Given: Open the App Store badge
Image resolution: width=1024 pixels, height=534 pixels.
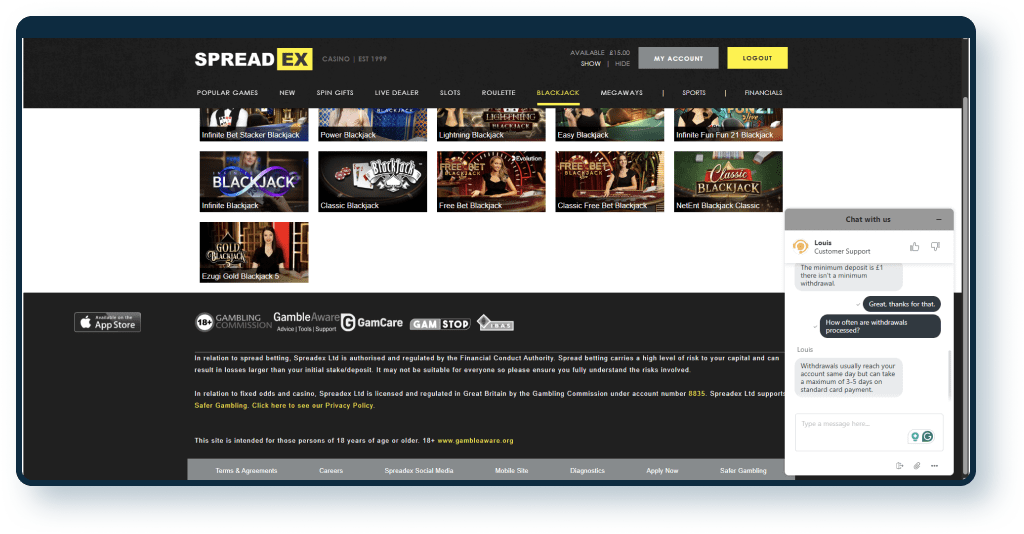Looking at the screenshot, I should (107, 322).
